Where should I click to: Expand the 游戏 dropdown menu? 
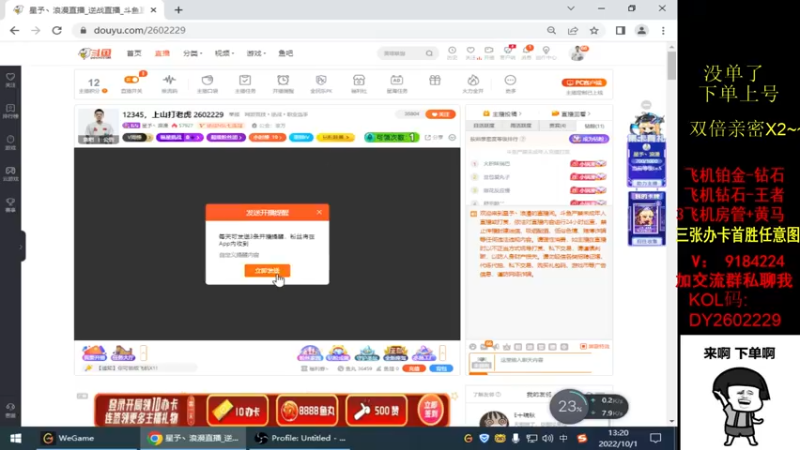click(256, 53)
